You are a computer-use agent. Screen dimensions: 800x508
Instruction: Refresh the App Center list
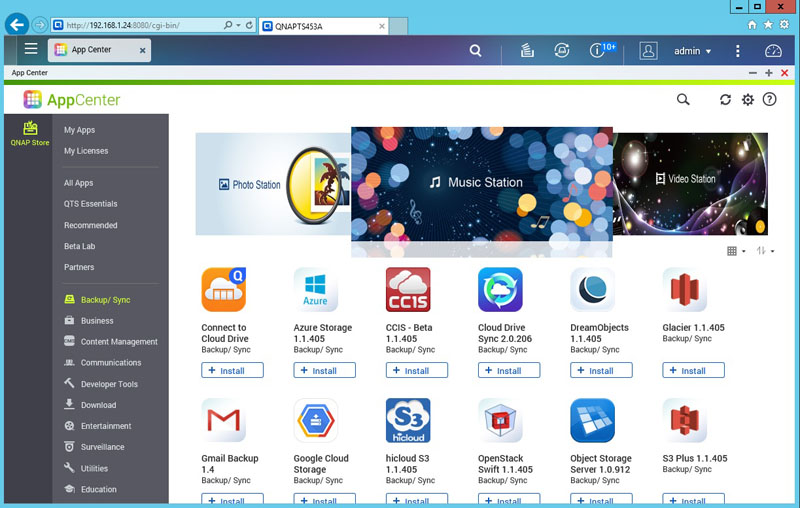[725, 99]
